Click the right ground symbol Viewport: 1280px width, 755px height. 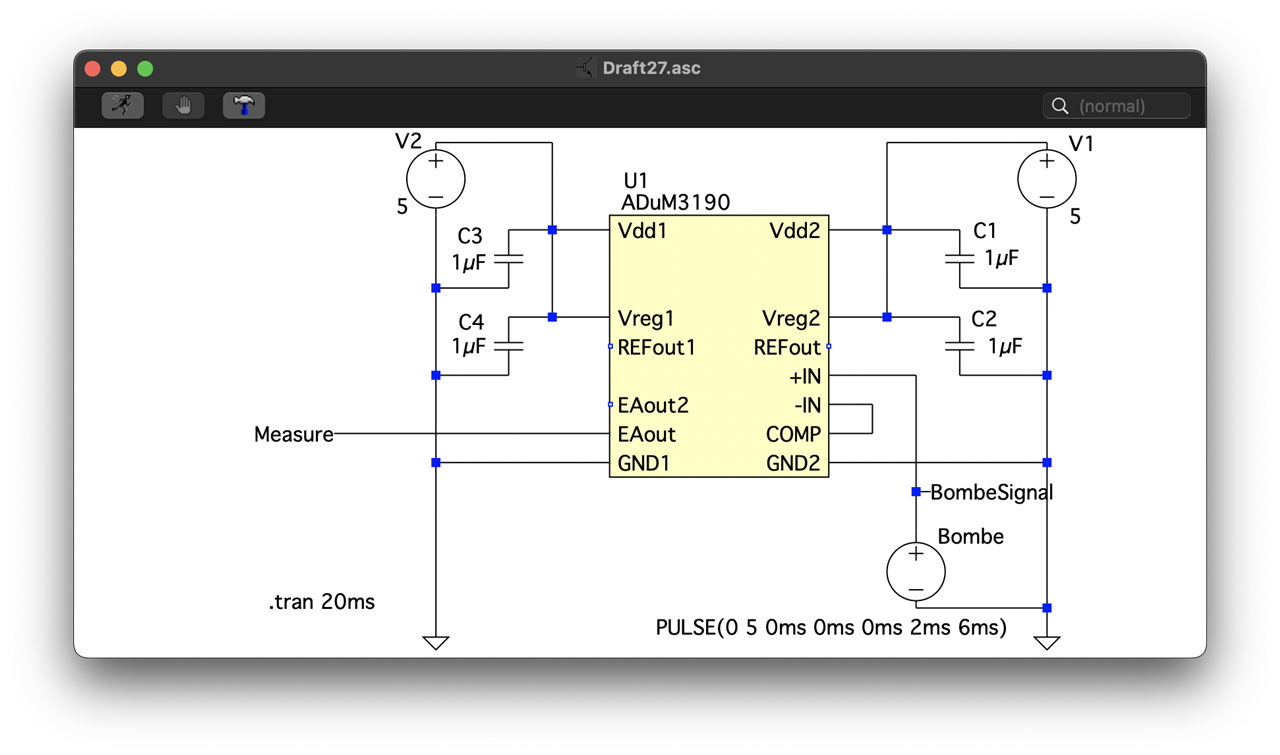(1047, 643)
